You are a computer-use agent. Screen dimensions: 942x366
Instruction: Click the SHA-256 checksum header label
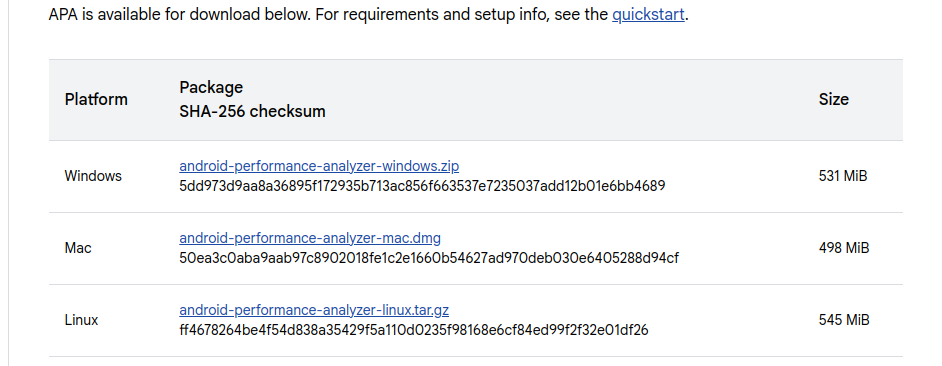click(x=252, y=111)
